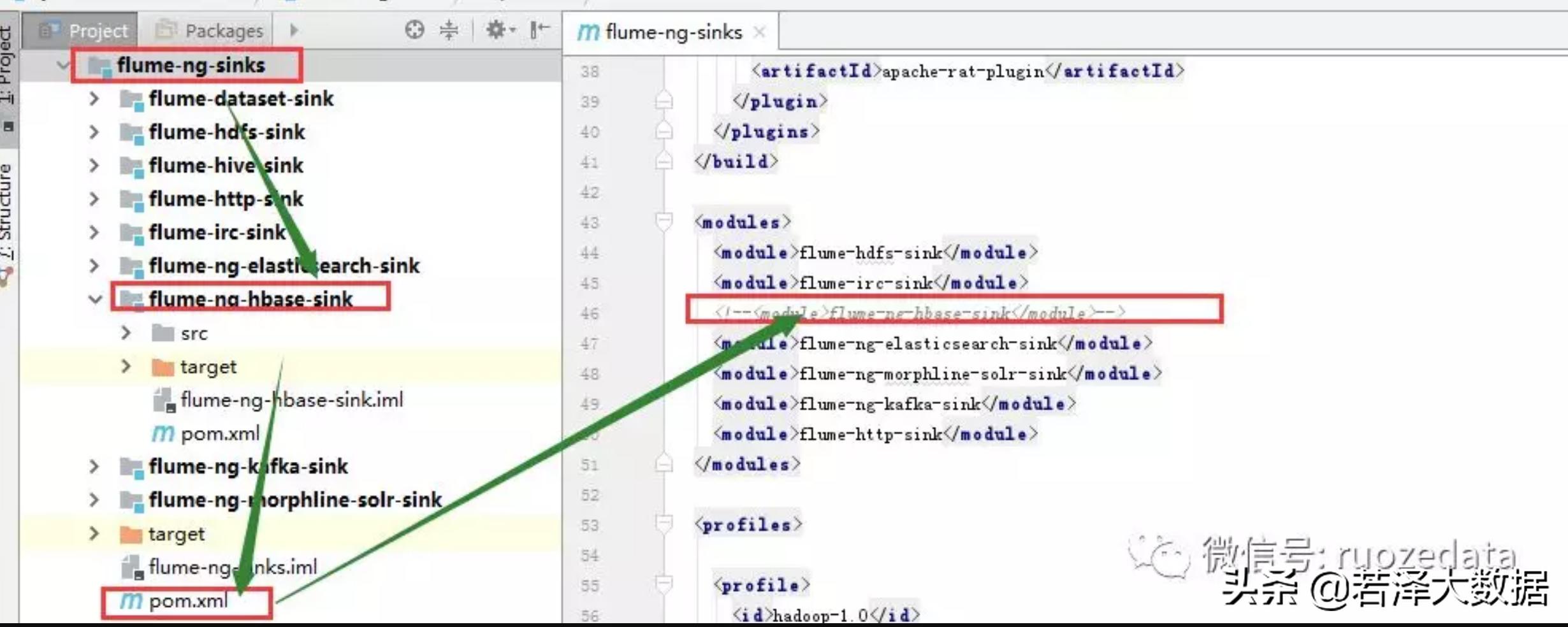Select flume-ng-hbase-sink in project tree
The width and height of the screenshot is (1568, 627).
250,299
